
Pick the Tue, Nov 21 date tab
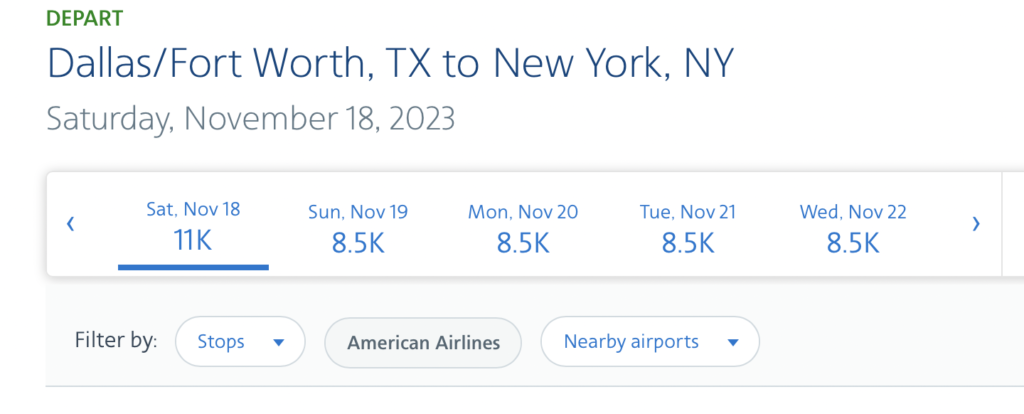click(688, 227)
